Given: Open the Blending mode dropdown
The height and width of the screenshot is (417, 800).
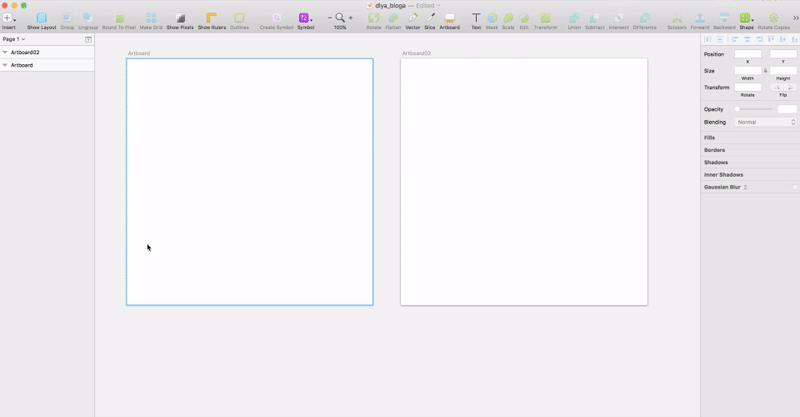Looking at the screenshot, I should tap(766, 122).
